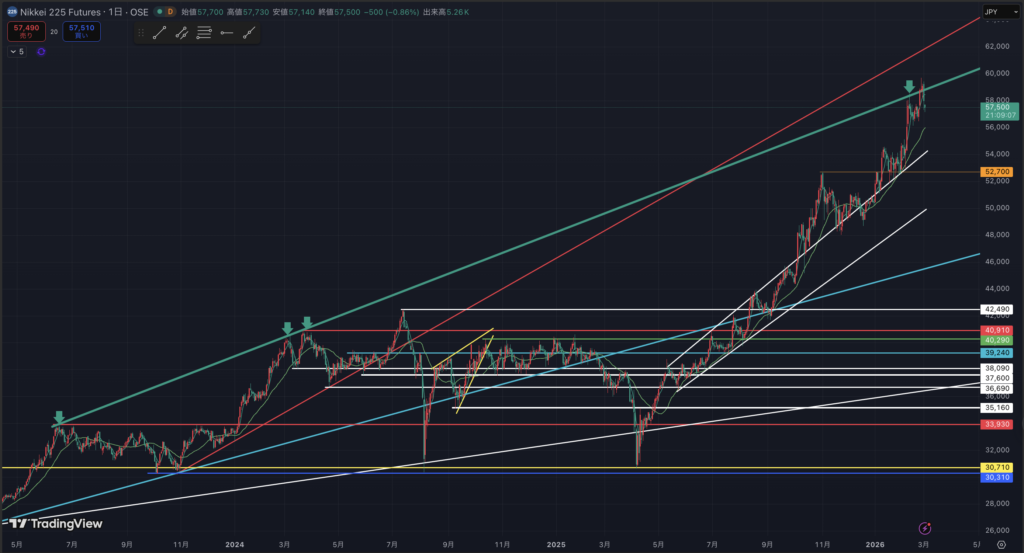Select the last drawing tool in the floating toolbar
This screenshot has height=553, width=1024.
tap(248, 33)
